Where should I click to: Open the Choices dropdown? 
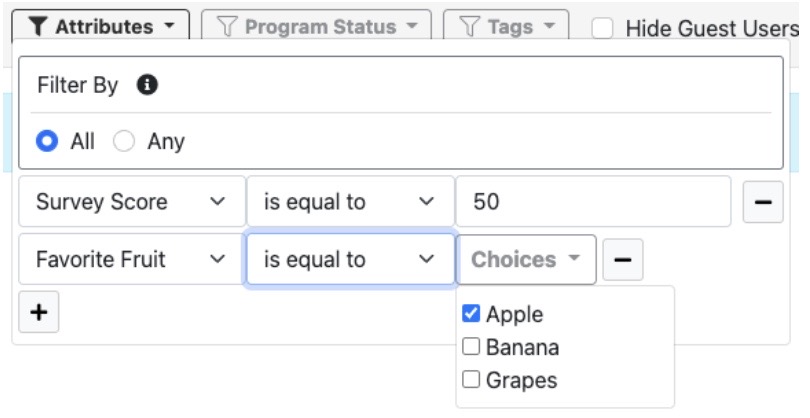click(x=526, y=260)
